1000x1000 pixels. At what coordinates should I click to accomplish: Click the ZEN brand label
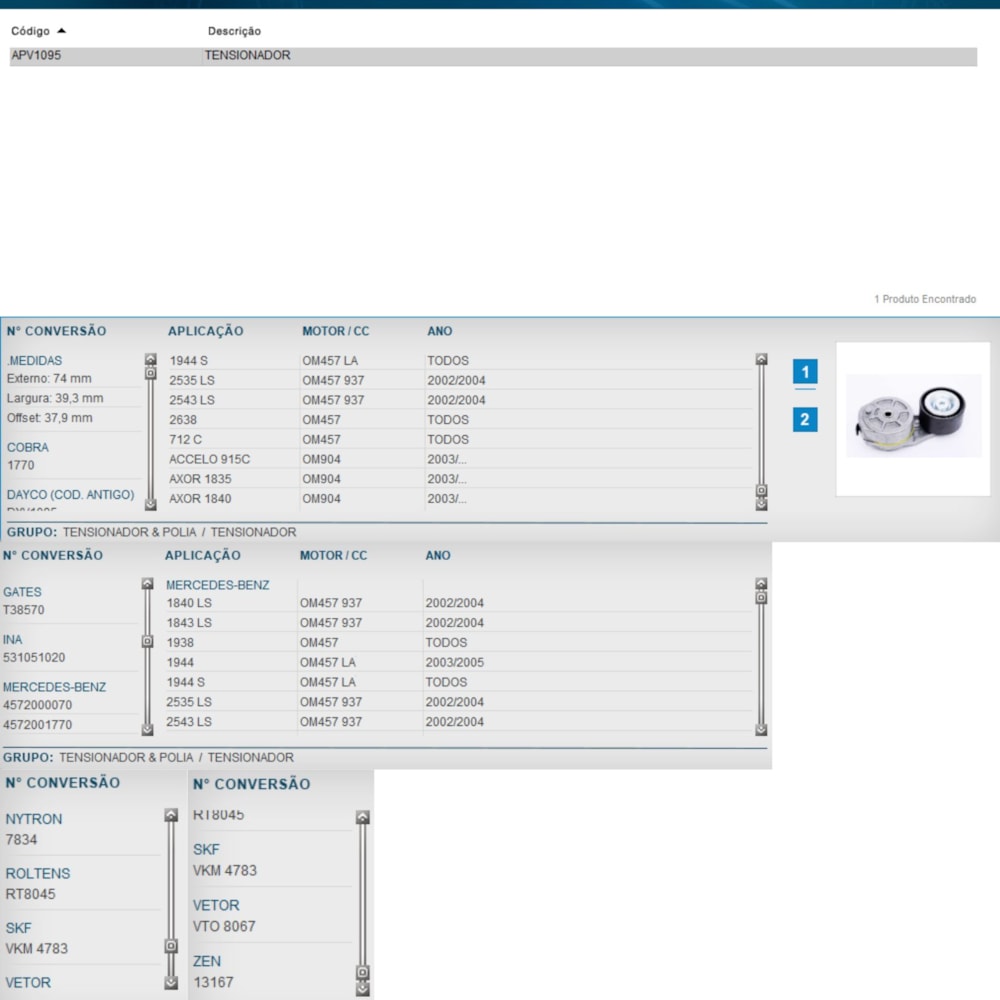coord(207,962)
